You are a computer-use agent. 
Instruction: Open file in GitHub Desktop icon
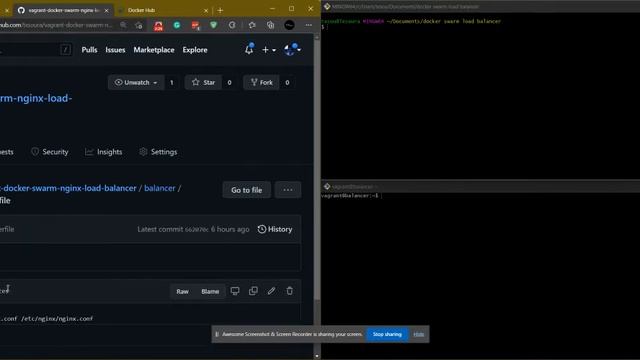(235, 291)
